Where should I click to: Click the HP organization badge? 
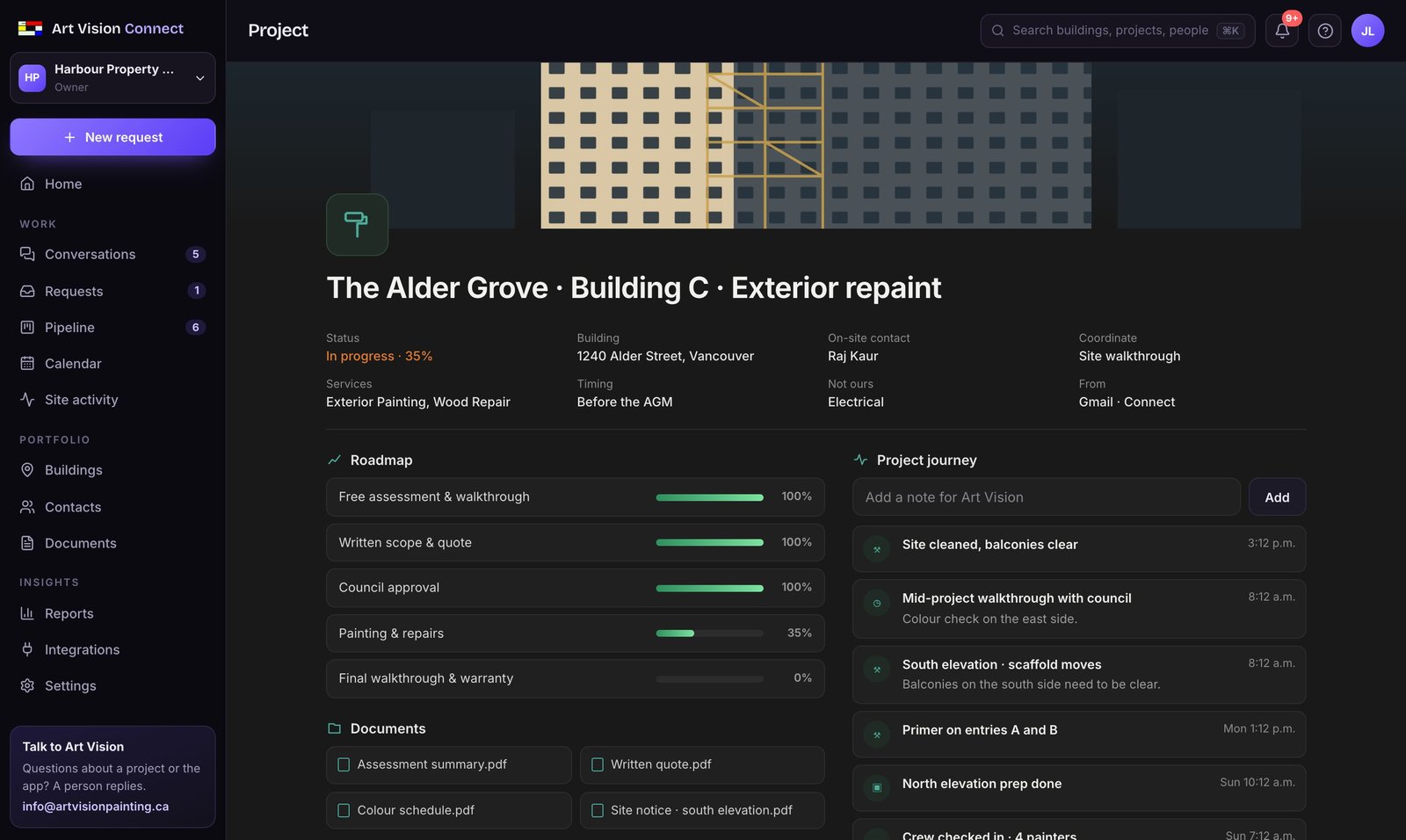(33, 77)
